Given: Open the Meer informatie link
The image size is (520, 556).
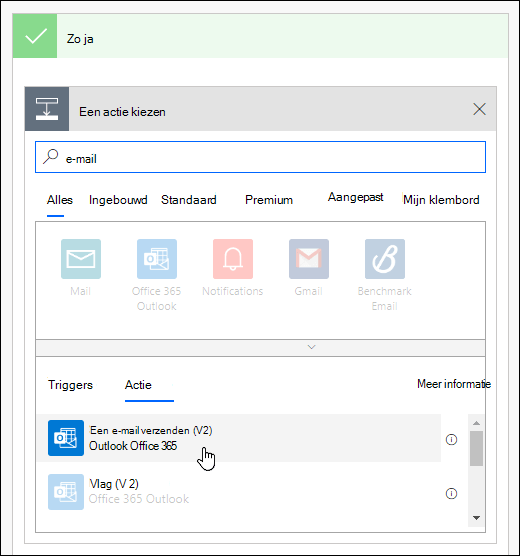Looking at the screenshot, I should pos(454,384).
